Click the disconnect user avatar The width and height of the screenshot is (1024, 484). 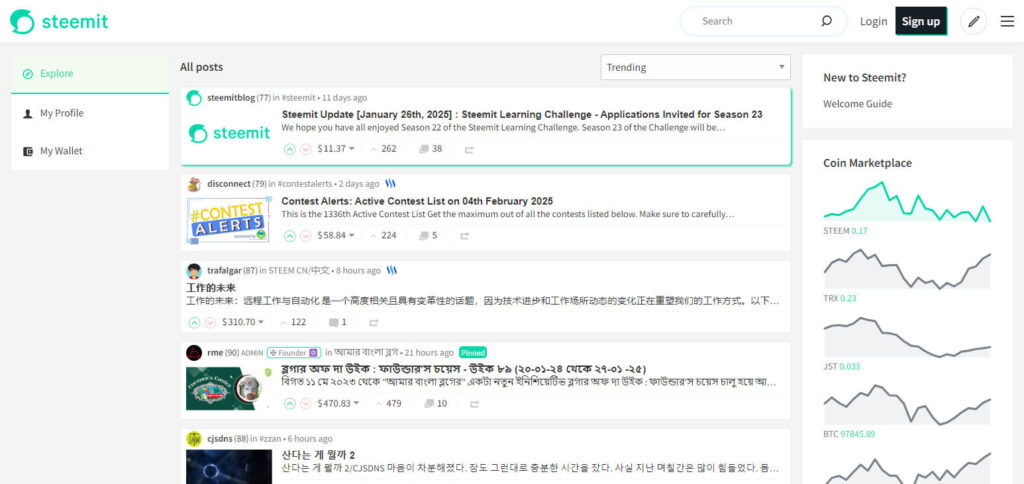pos(194,184)
